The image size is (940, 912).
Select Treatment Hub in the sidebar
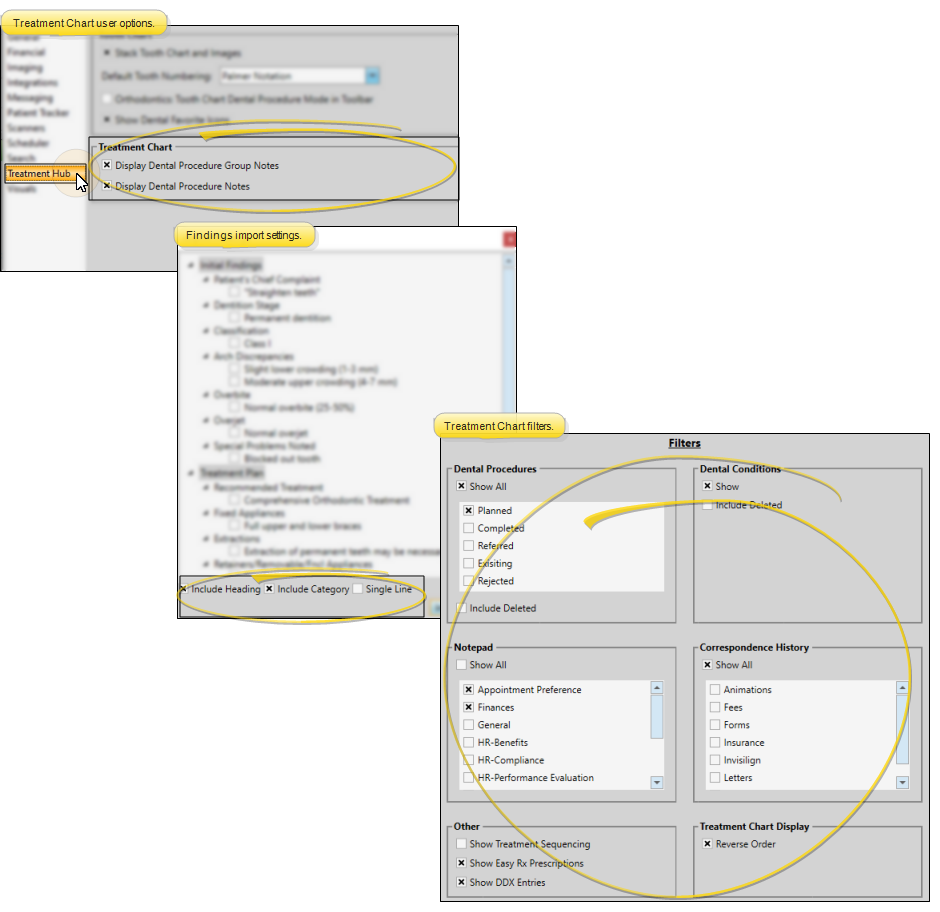tap(39, 174)
